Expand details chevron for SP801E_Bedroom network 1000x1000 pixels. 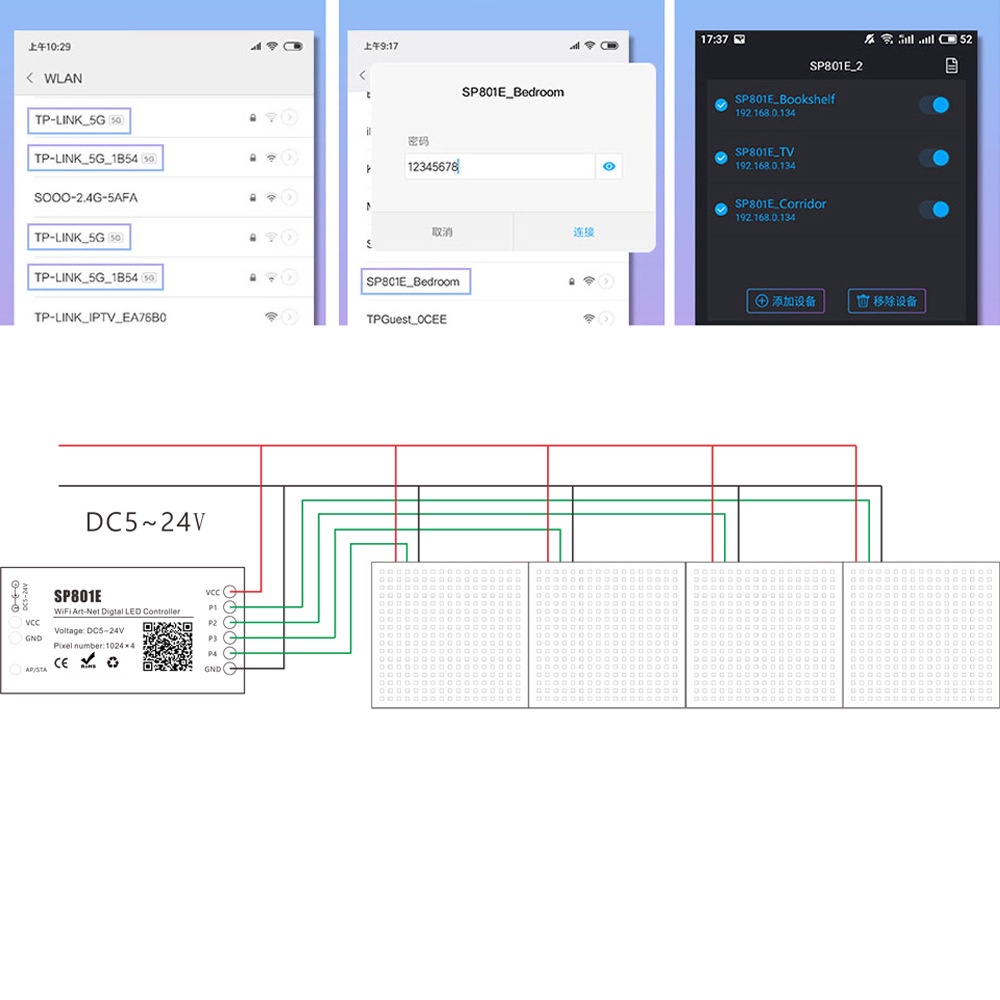click(607, 282)
